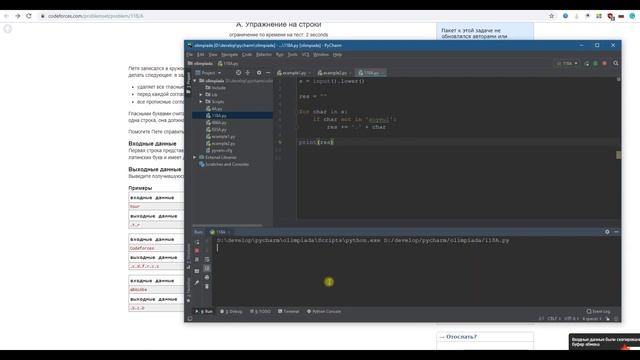The image size is (640, 360).
Task: Click the red Stop icon in Run panel
Action: [197, 251]
